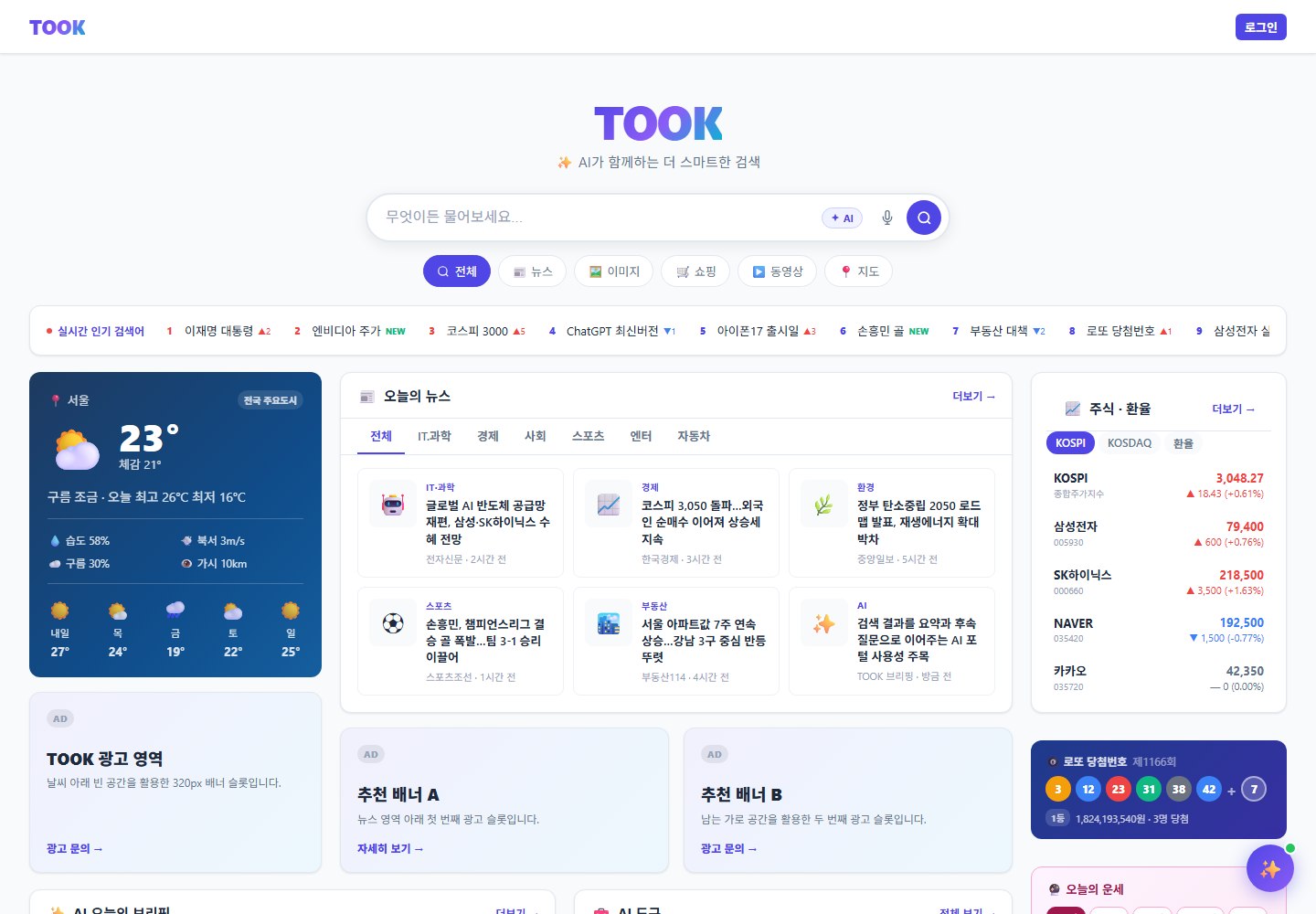Click lotto ball number 23
This screenshot has width=1316, height=914.
[x=1119, y=789]
